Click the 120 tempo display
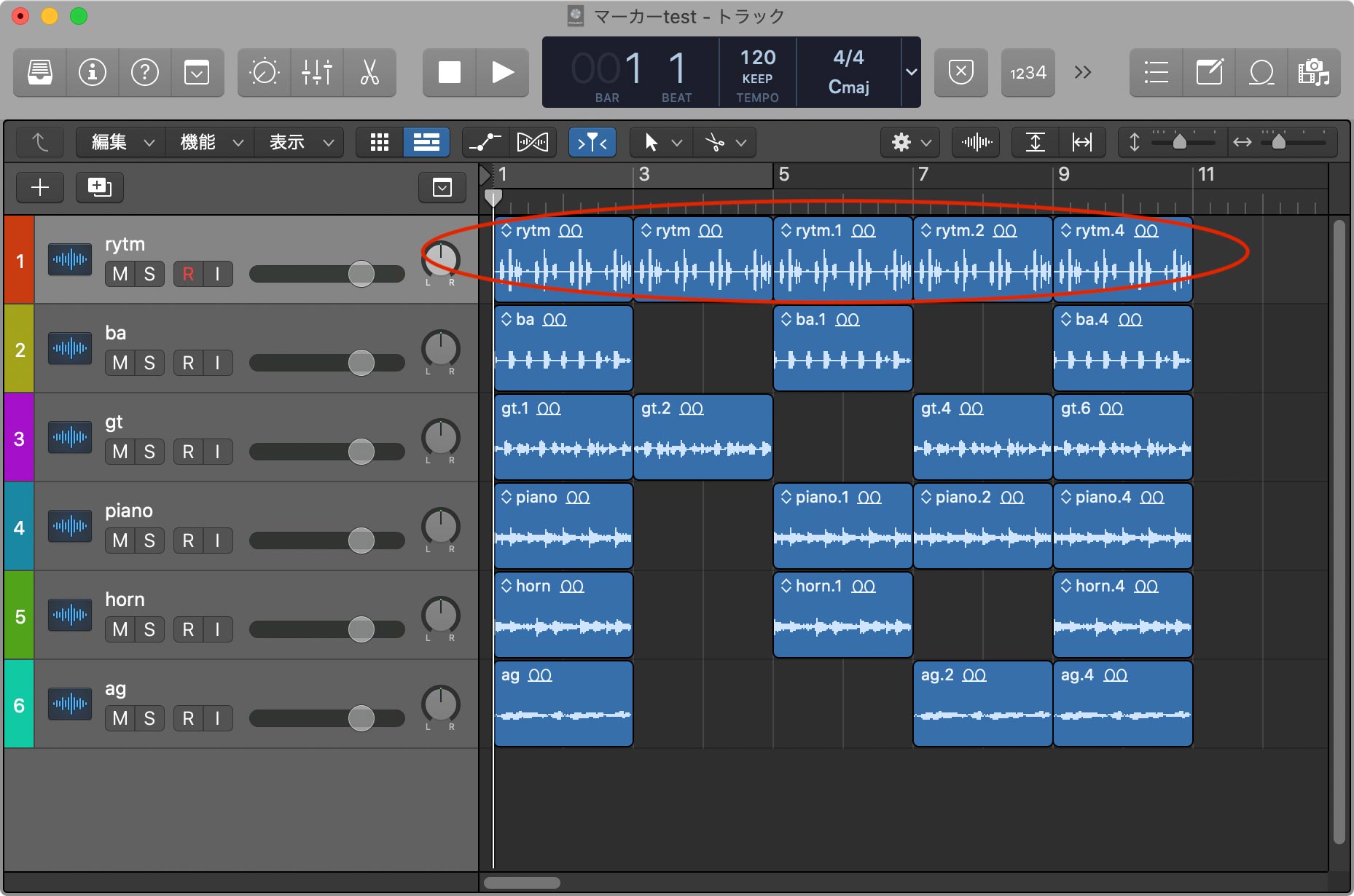Image resolution: width=1354 pixels, height=896 pixels. pos(758,58)
